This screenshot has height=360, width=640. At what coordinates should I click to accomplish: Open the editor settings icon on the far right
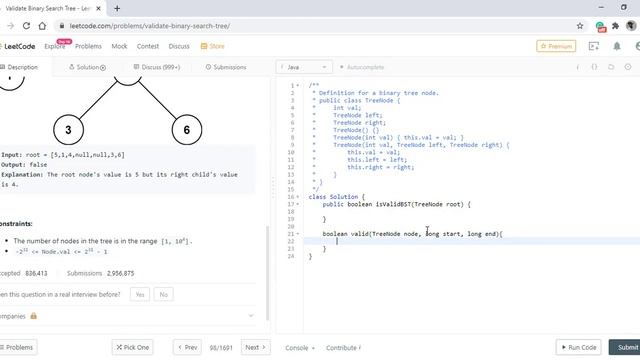tap(628, 67)
